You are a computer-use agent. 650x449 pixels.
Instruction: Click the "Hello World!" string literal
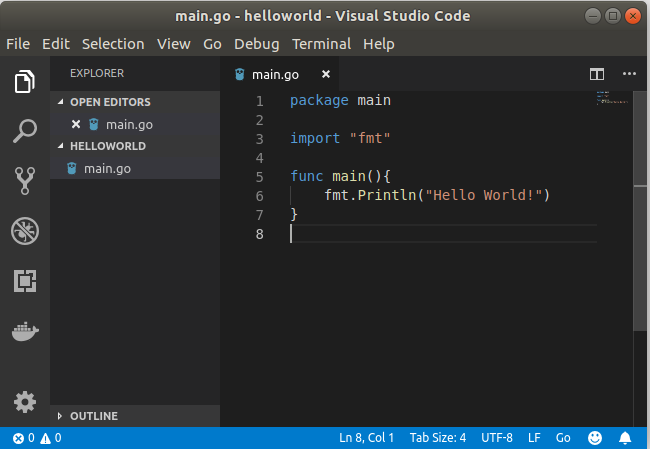pyautogui.click(x=484, y=195)
